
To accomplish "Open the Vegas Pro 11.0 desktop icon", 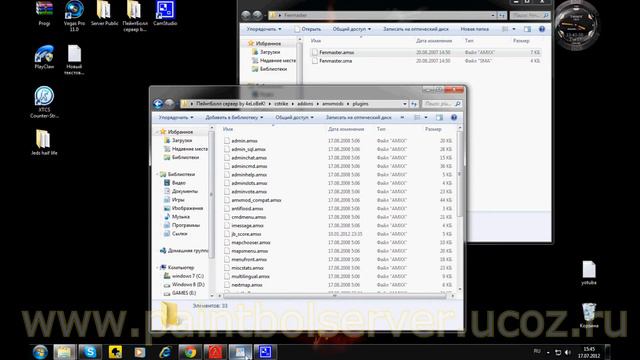I will point(74,16).
